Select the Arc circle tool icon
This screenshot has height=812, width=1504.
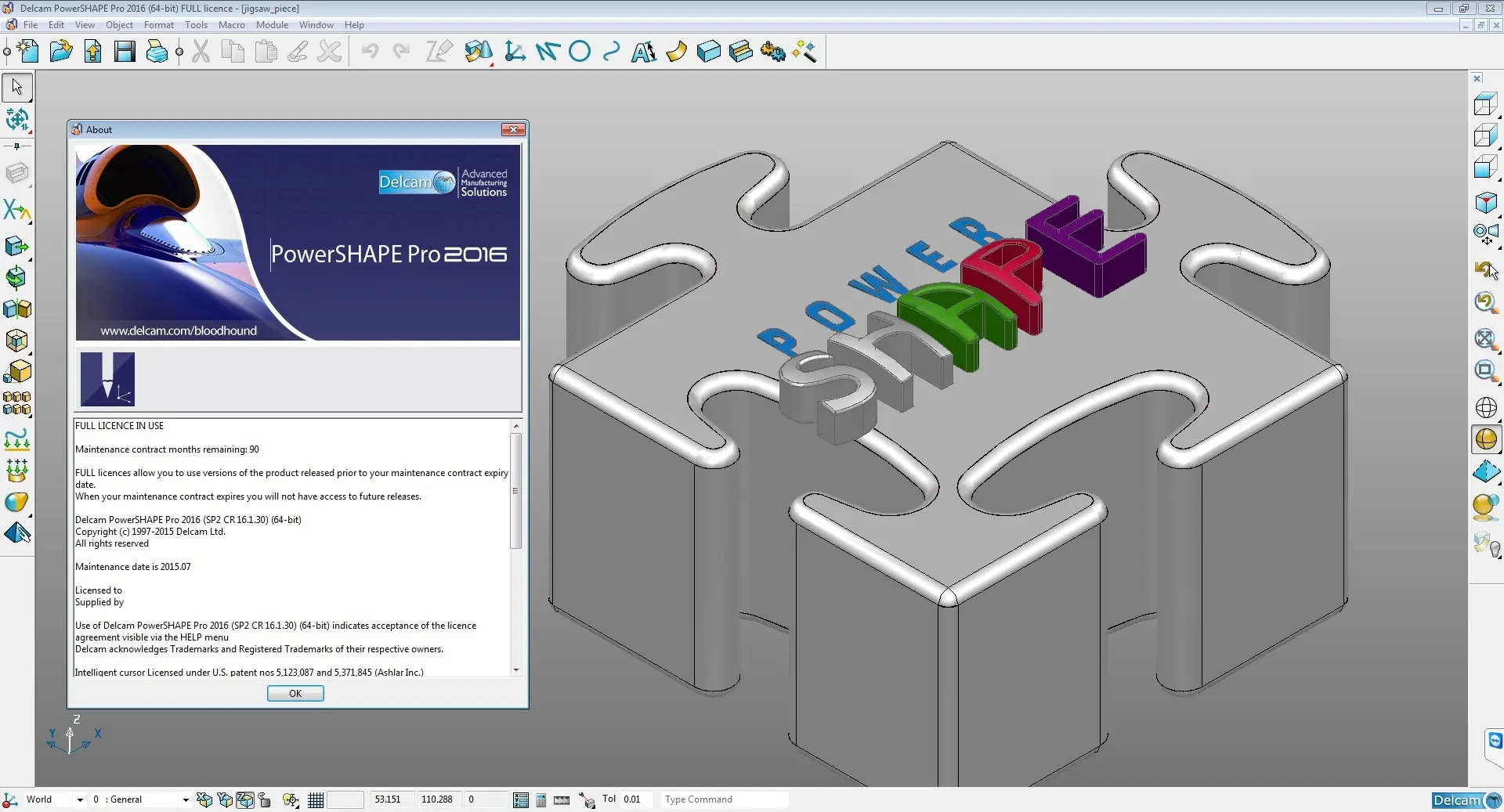point(580,52)
